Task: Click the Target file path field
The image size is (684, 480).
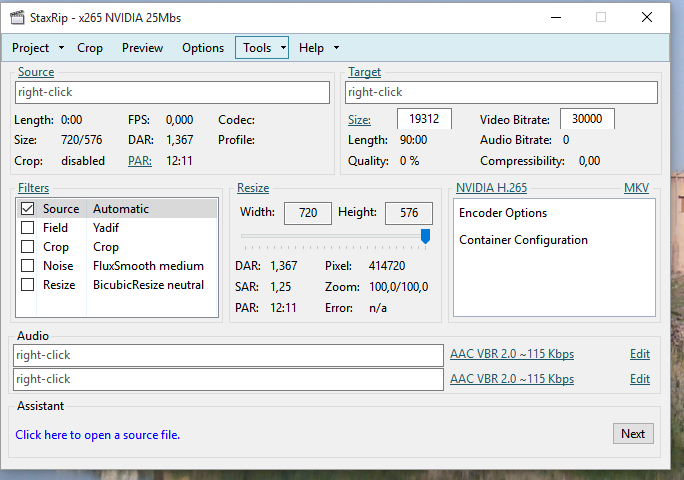Action: [x=501, y=93]
